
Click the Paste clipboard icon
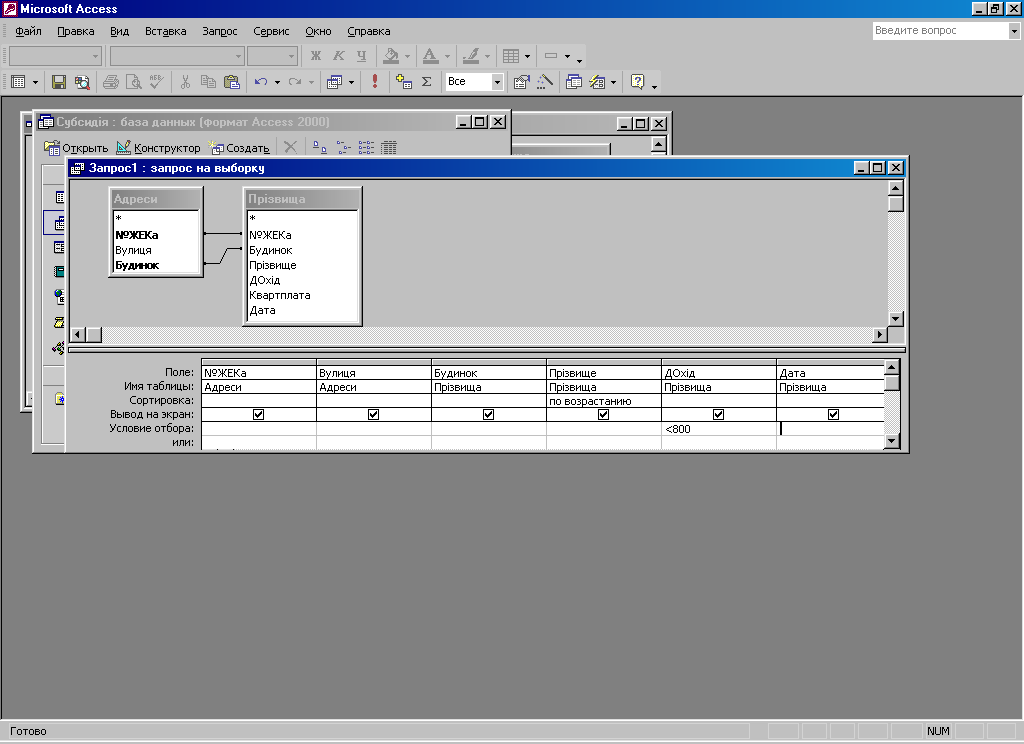click(232, 82)
